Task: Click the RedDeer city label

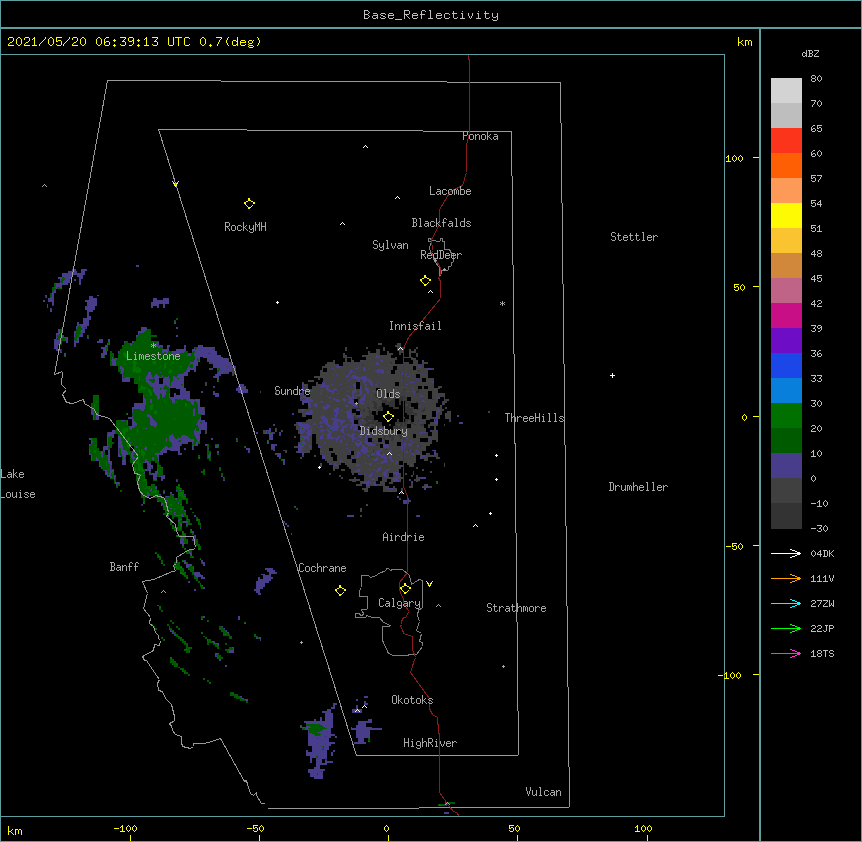Action: pyautogui.click(x=441, y=255)
